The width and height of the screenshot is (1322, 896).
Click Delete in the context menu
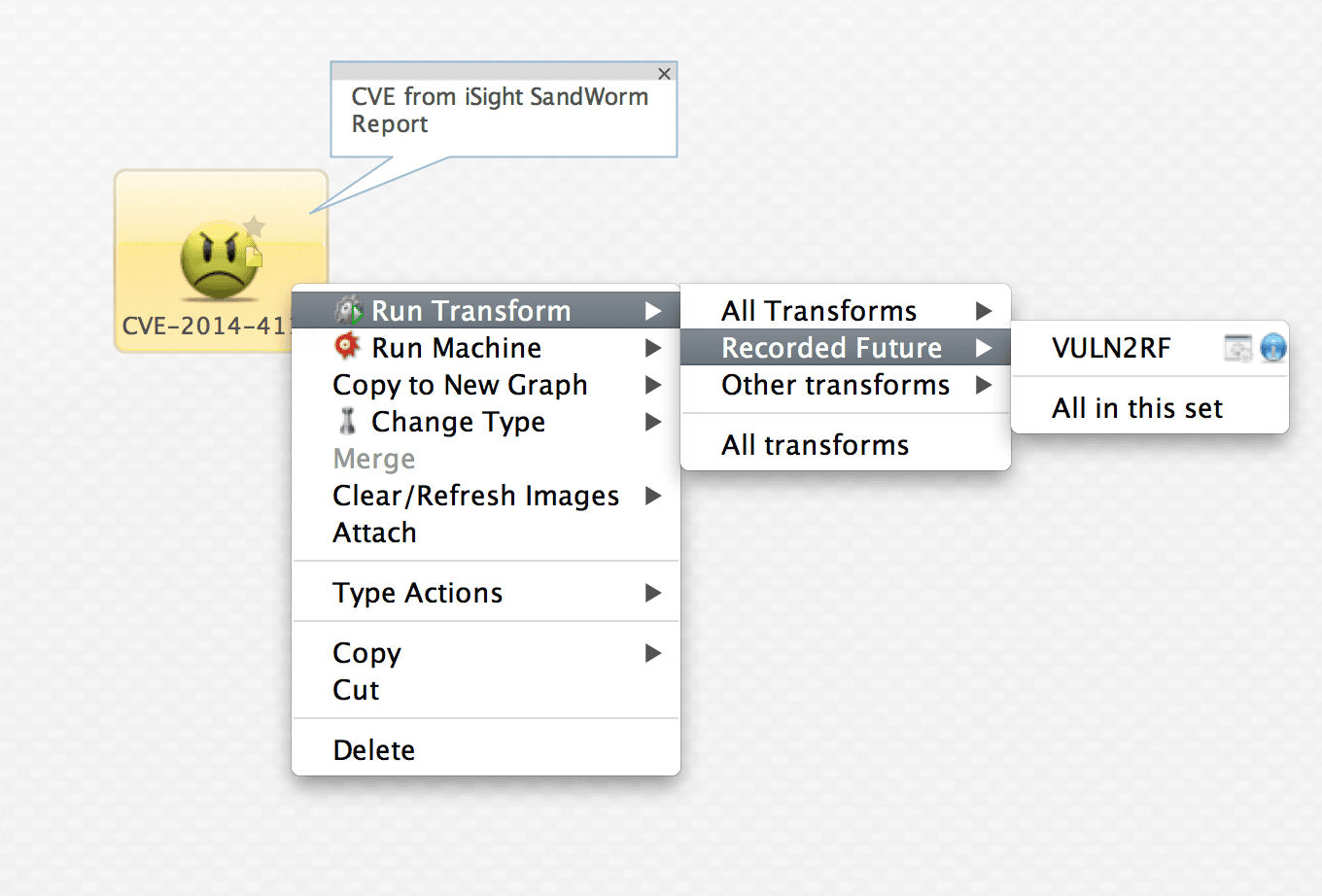pos(486,749)
